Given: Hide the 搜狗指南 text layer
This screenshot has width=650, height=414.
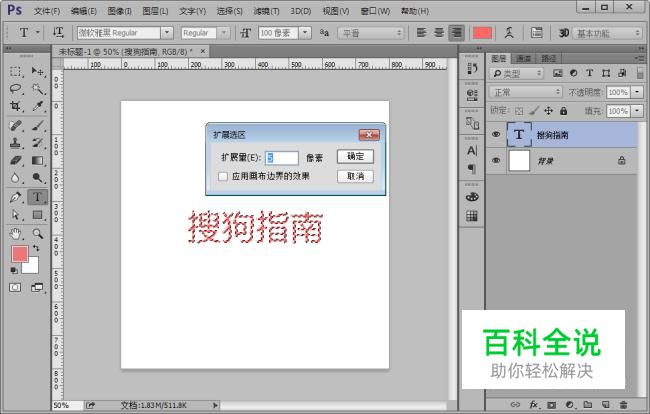Looking at the screenshot, I should (x=496, y=134).
